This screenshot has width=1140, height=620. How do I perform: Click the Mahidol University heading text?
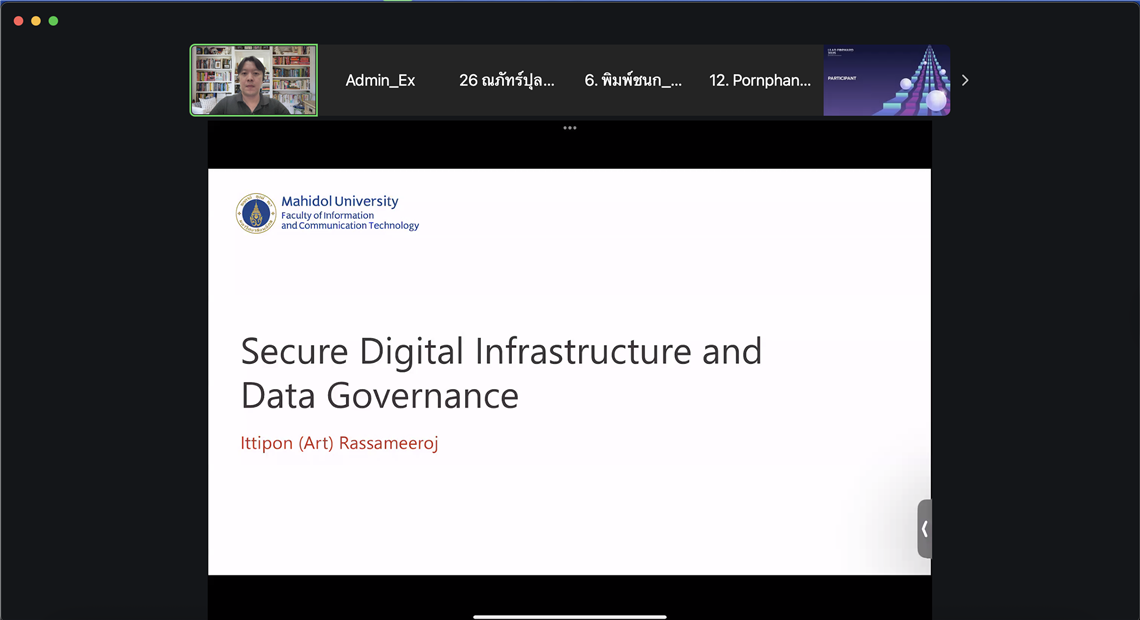click(x=339, y=201)
